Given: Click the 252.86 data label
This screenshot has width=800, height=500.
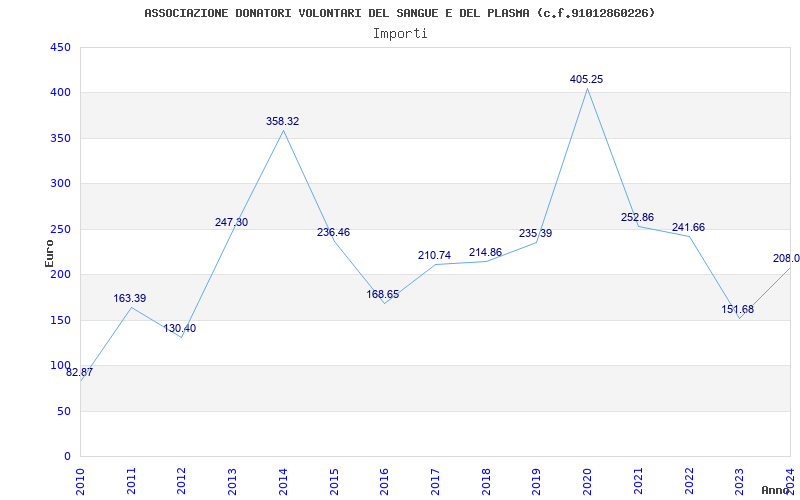Looking at the screenshot, I should tap(637, 217).
